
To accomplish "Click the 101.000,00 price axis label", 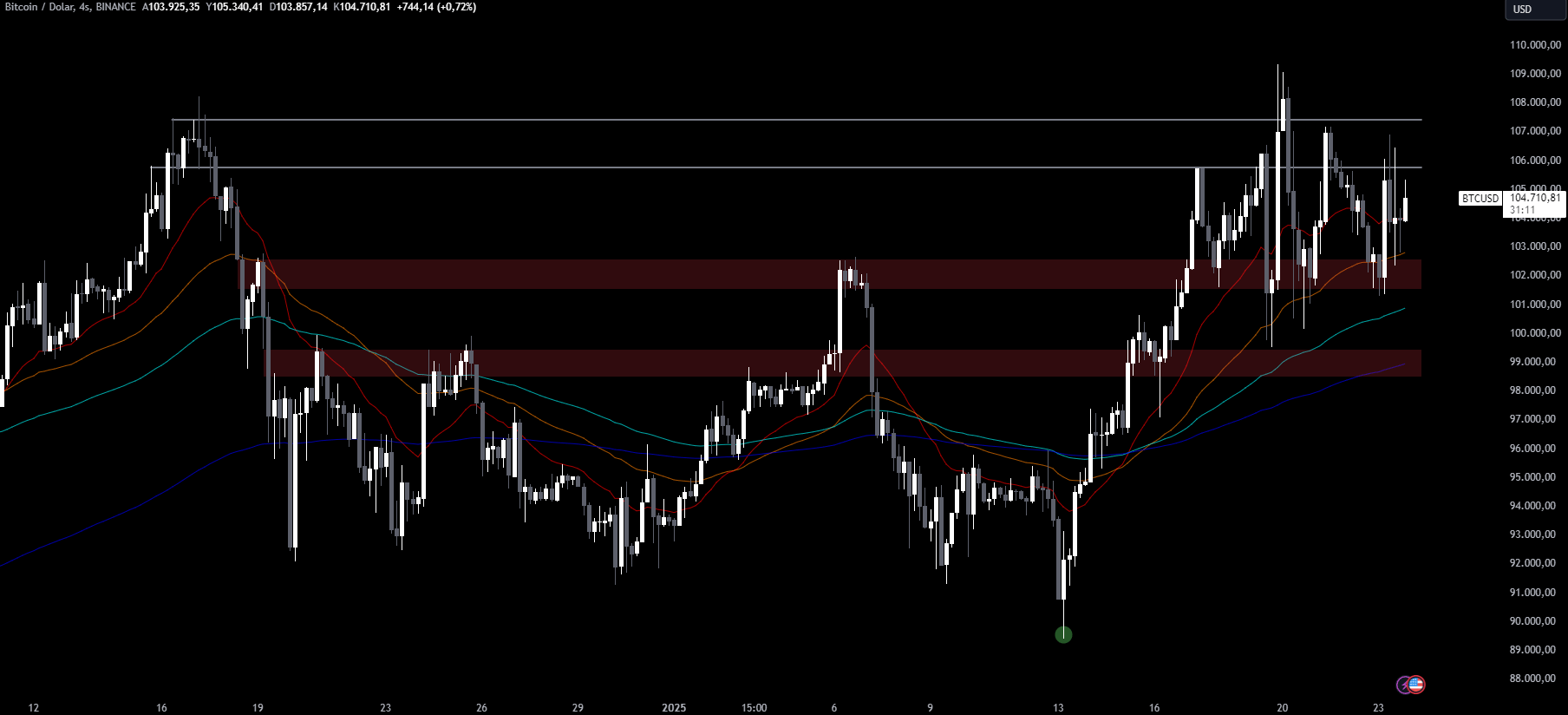I will tap(1535, 305).
